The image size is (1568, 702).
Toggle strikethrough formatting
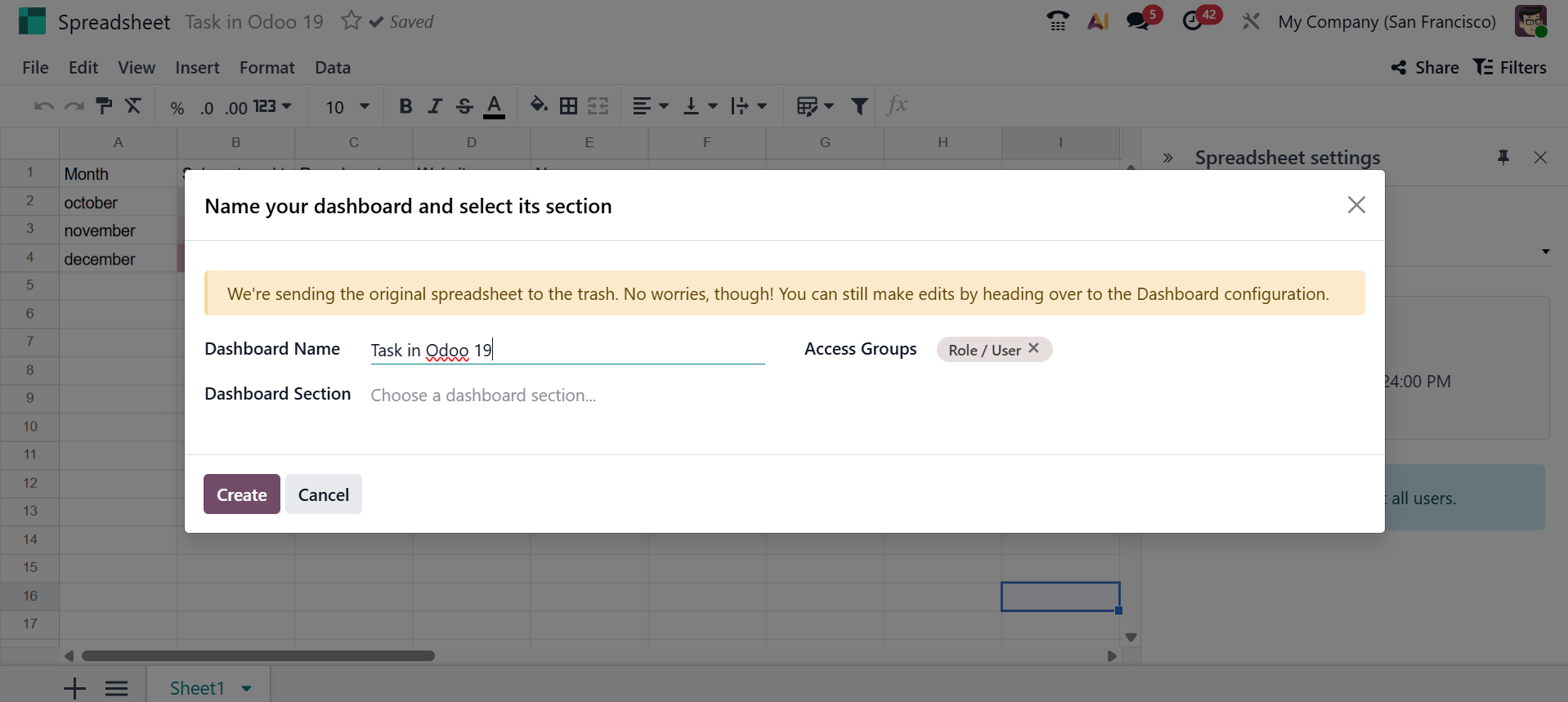(x=464, y=106)
